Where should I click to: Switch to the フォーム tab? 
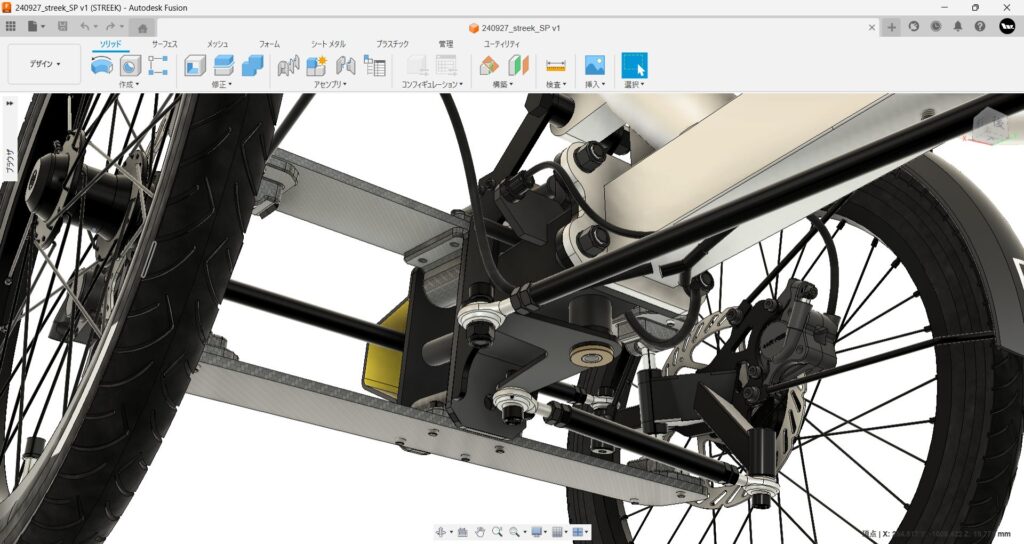(x=269, y=44)
